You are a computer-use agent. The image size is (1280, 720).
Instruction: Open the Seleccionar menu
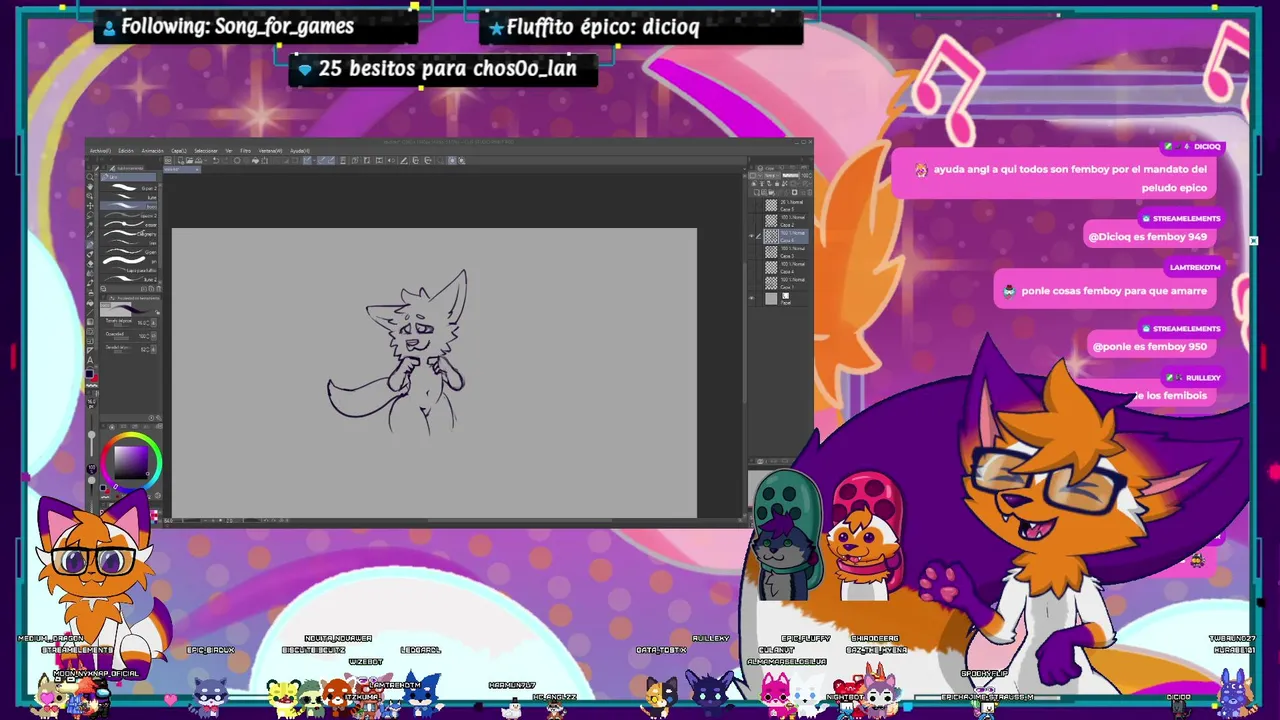pos(206,151)
